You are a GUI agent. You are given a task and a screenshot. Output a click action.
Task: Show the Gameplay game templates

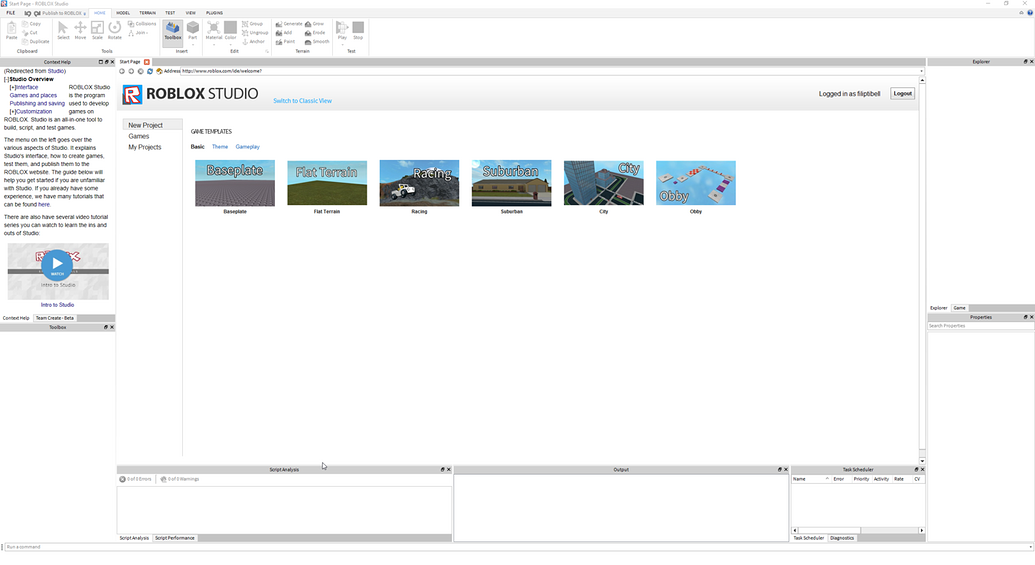[x=248, y=147]
